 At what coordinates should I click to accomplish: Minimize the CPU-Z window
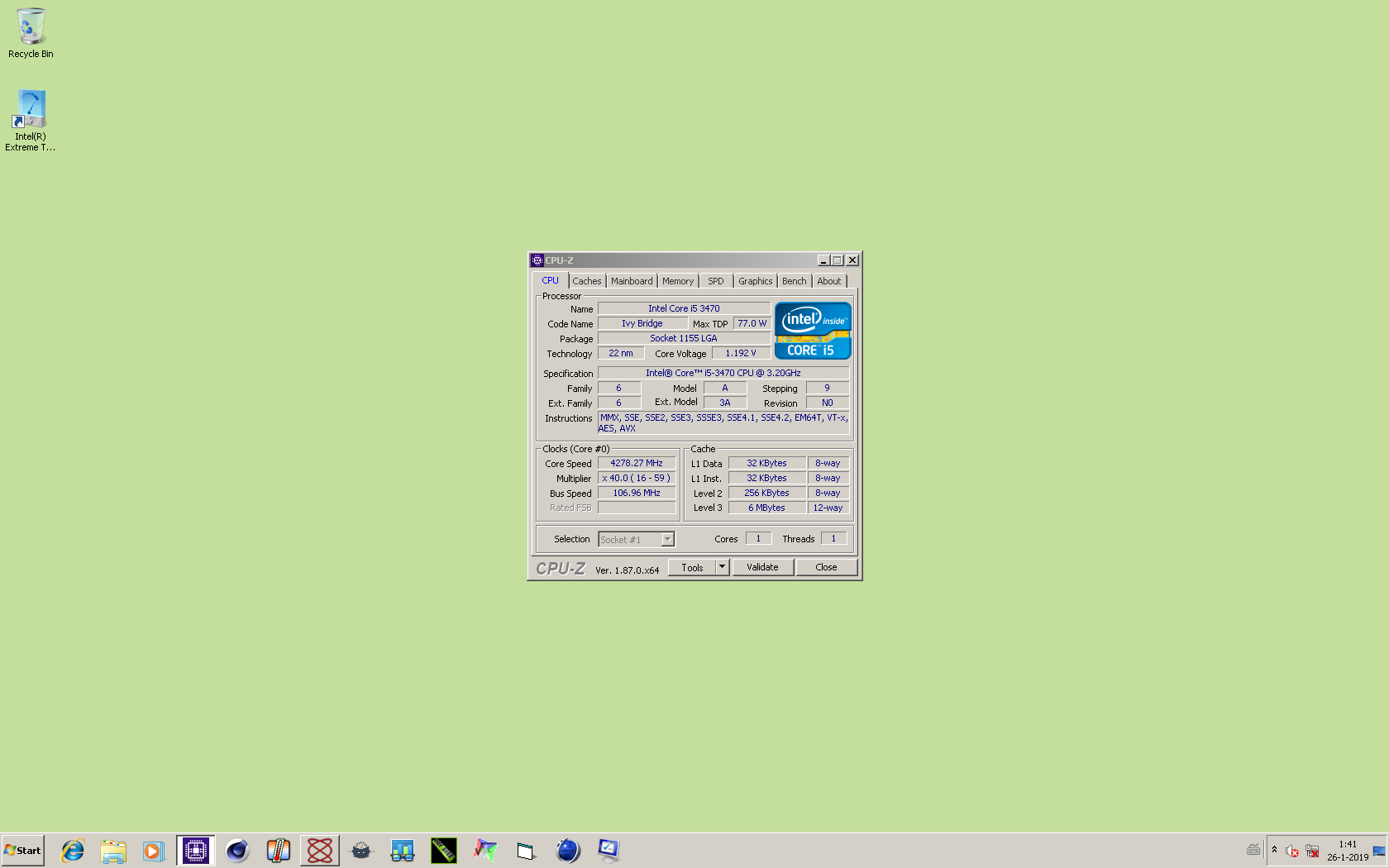pyautogui.click(x=823, y=260)
